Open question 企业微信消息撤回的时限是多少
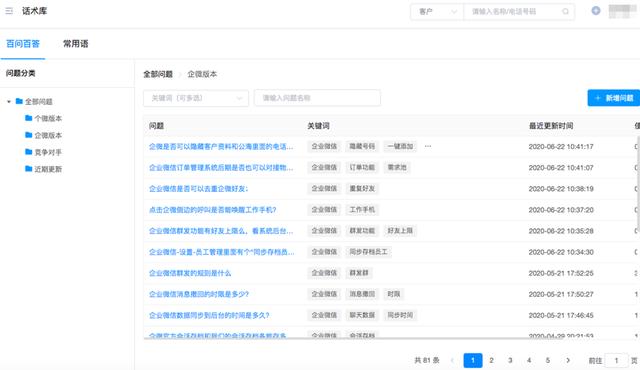This screenshot has width=640, height=370. click(199, 294)
